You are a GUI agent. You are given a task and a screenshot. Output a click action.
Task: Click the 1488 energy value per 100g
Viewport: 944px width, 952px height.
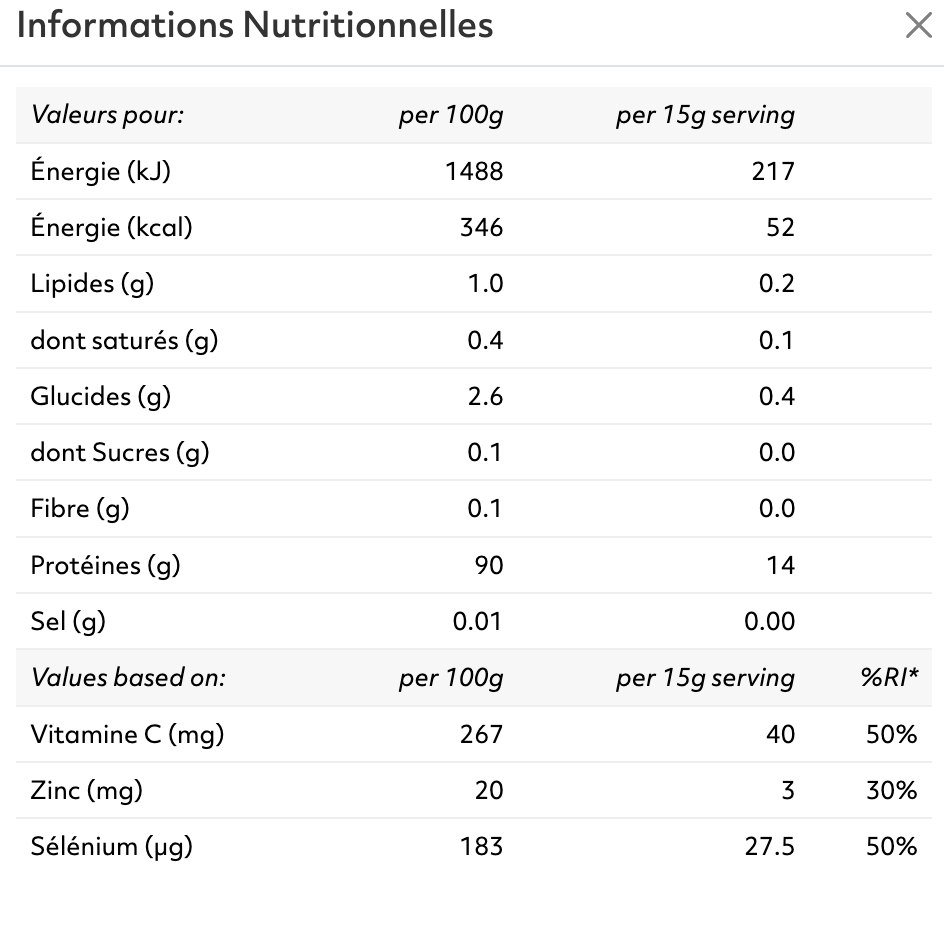coord(474,171)
